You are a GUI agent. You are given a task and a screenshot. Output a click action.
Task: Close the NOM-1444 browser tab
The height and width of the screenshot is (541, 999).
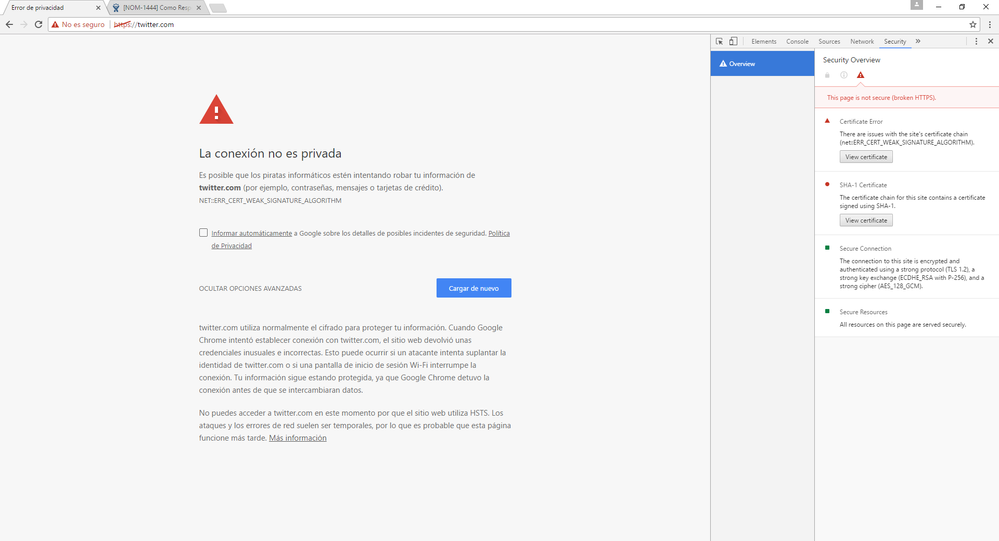point(199,8)
